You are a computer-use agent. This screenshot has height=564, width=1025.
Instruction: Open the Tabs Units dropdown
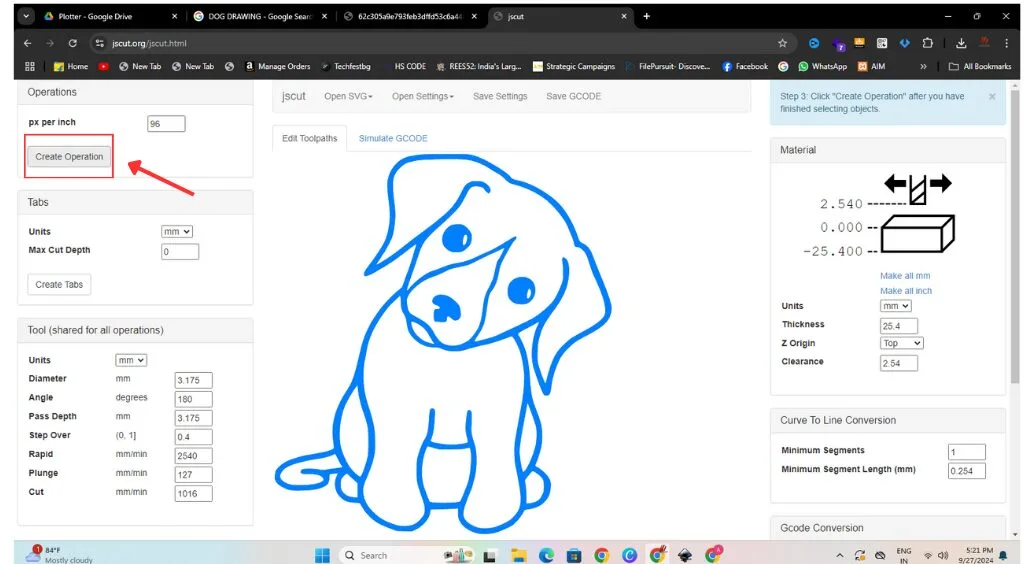tap(176, 232)
